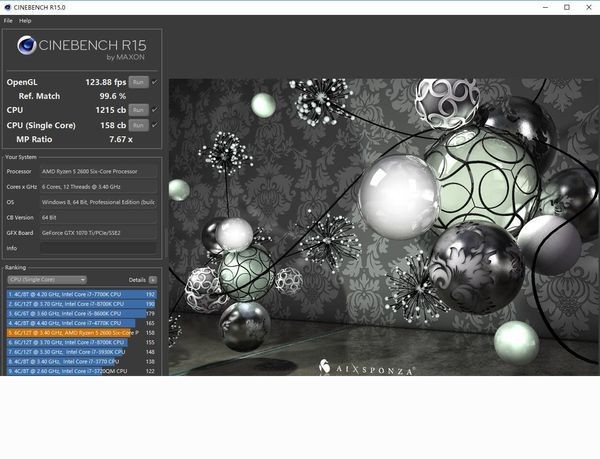Maximize the Cinebench window
600x459 pixels.
click(x=567, y=7)
